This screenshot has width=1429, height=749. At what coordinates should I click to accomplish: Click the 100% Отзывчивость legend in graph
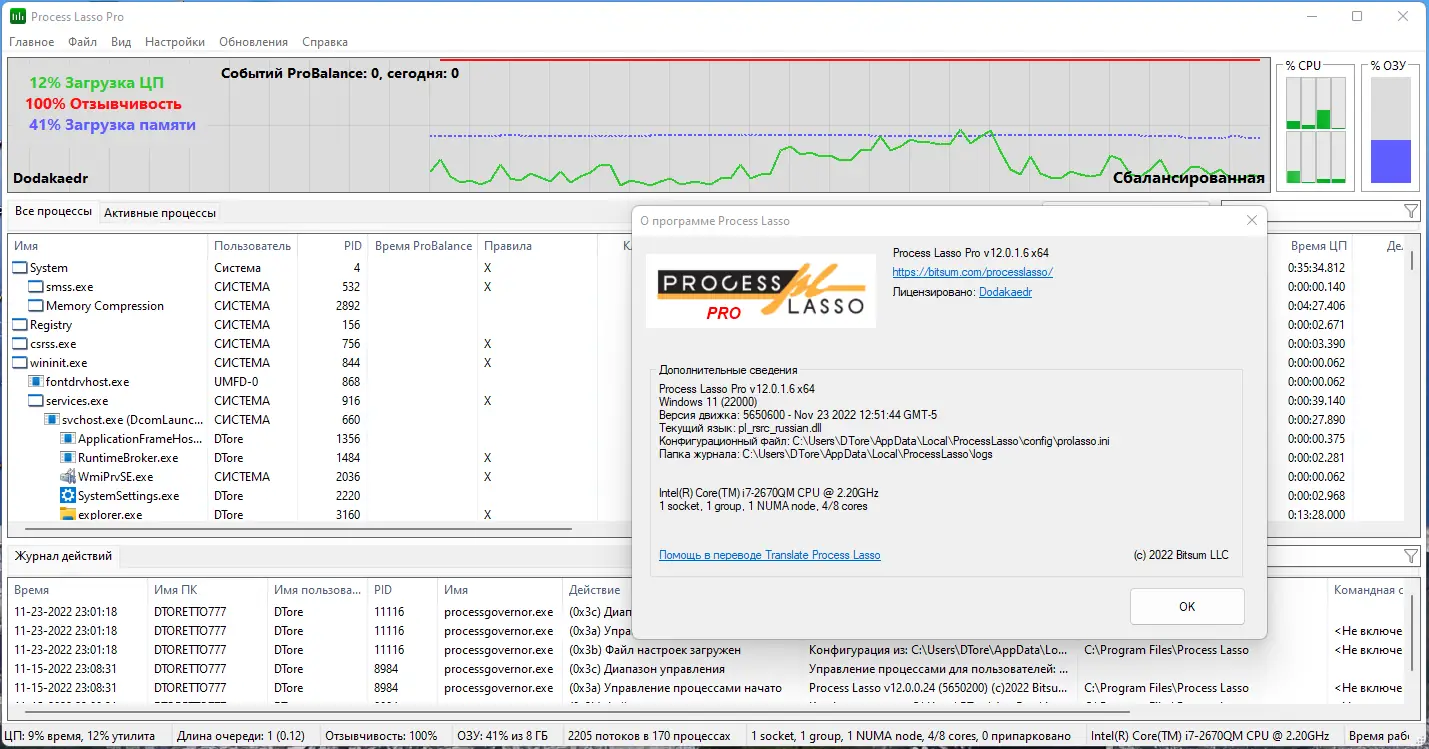[x=103, y=104]
